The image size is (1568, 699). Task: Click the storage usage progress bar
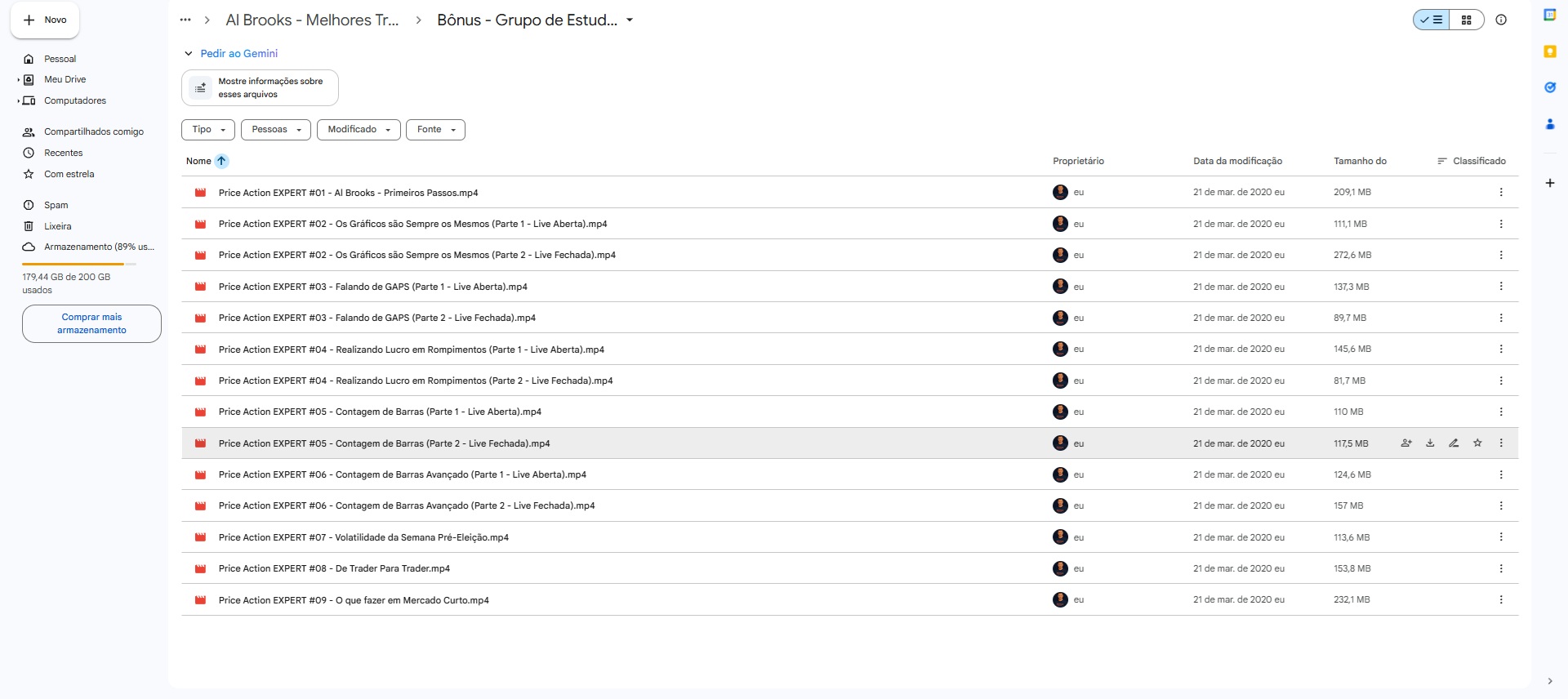79,265
